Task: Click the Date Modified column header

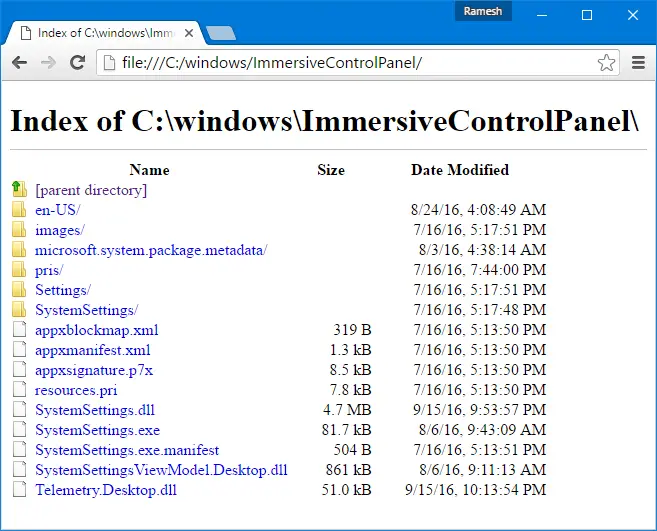Action: (x=460, y=170)
